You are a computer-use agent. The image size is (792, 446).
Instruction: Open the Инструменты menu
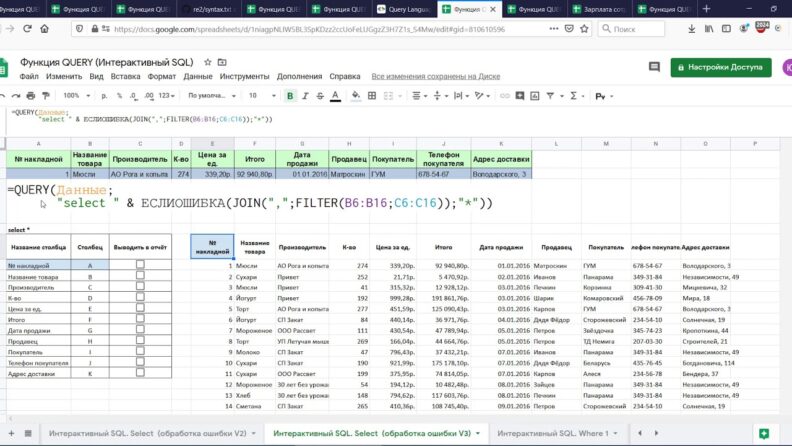tap(244, 76)
